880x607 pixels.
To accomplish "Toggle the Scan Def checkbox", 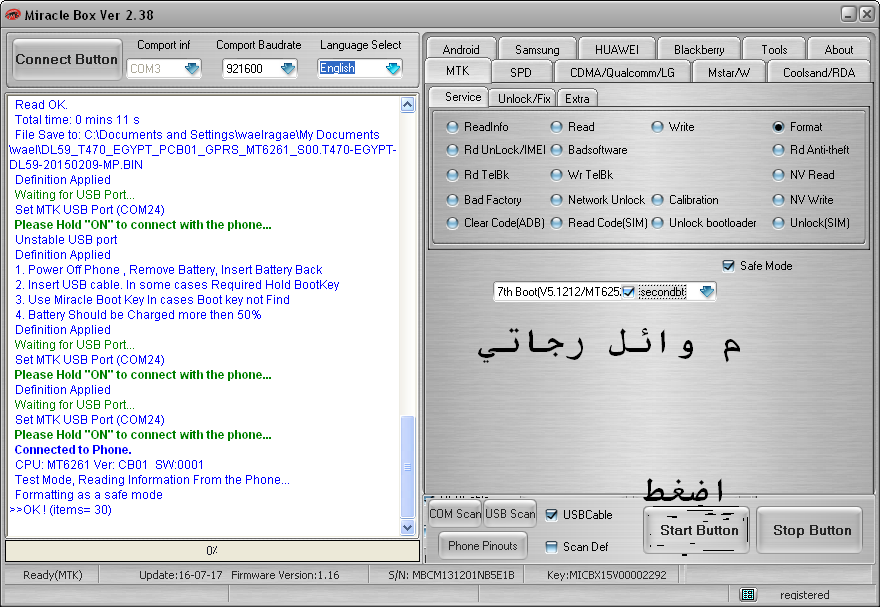I will pos(552,547).
